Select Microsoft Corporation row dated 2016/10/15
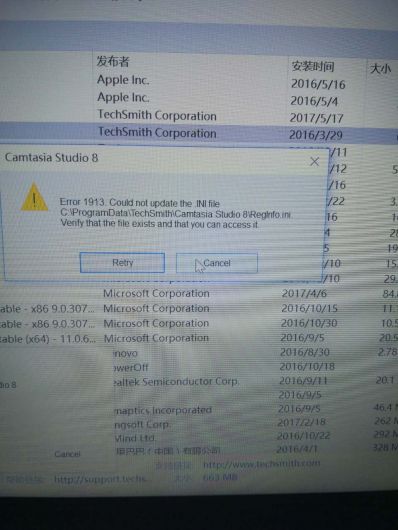The height and width of the screenshot is (530, 398). pyautogui.click(x=199, y=308)
